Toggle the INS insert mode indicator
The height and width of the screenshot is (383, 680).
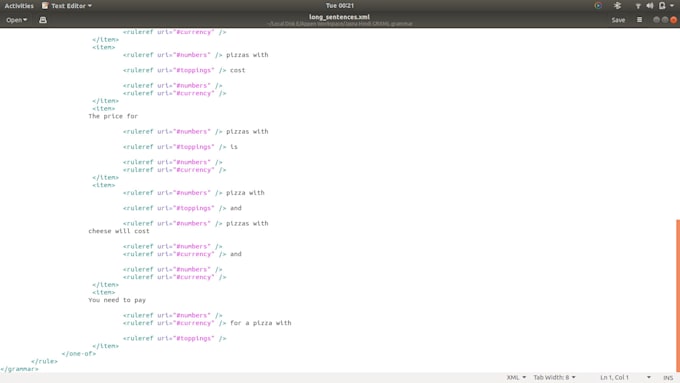point(668,378)
